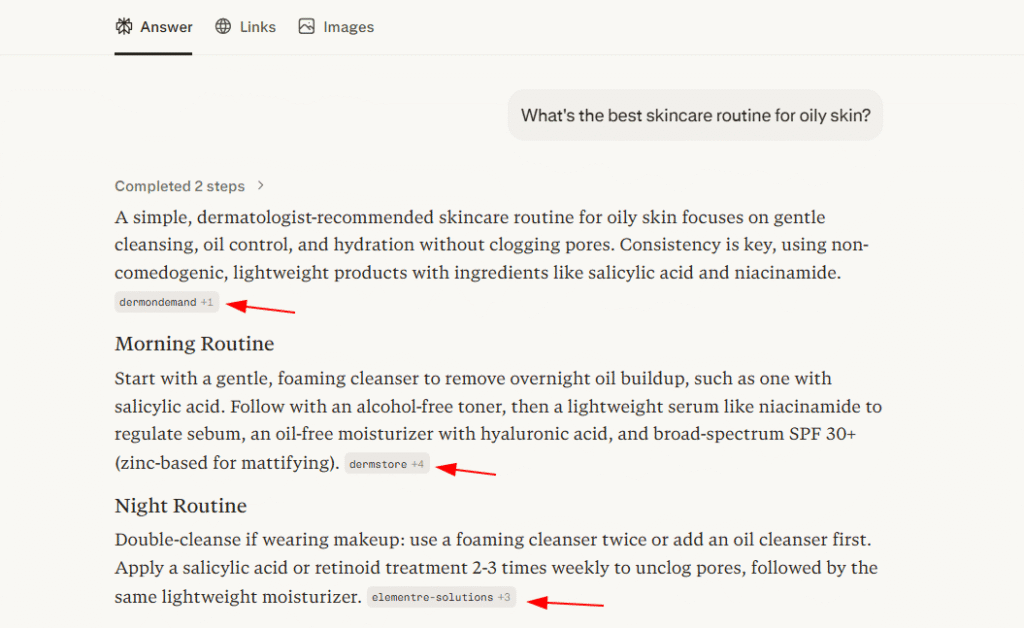Screen dimensions: 1024x628
Task: Click the Night Routine heading
Action: coord(180,506)
